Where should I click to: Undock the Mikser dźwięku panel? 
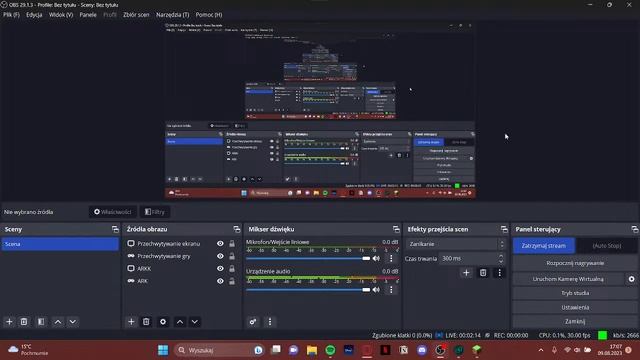point(396,229)
